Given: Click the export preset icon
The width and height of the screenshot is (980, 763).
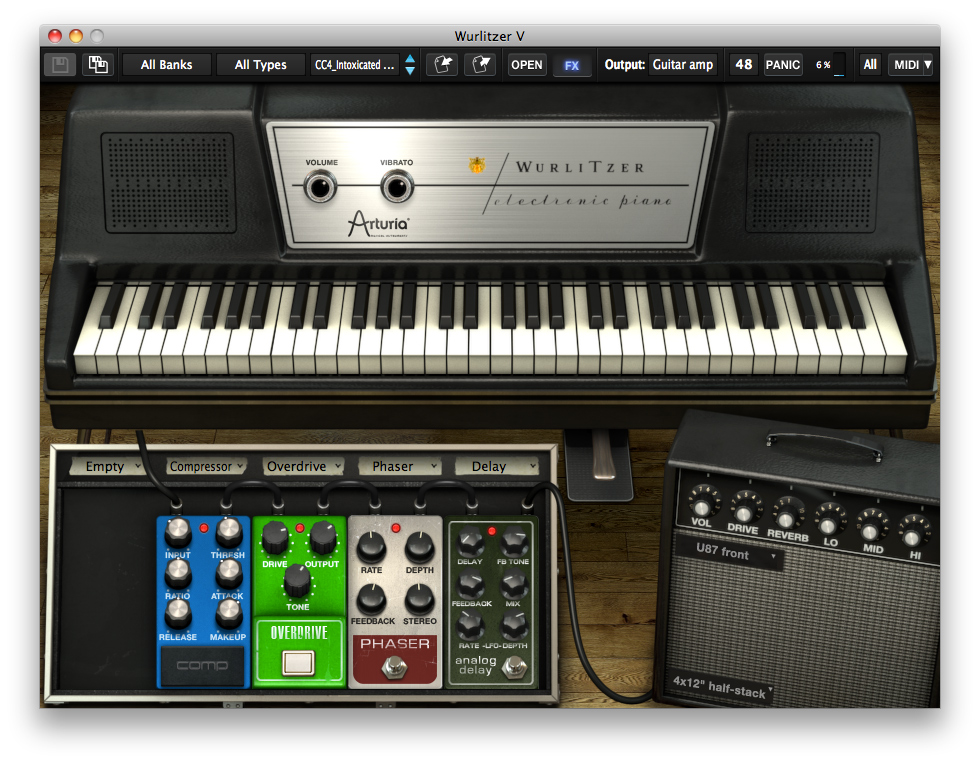Looking at the screenshot, I should click(x=480, y=65).
